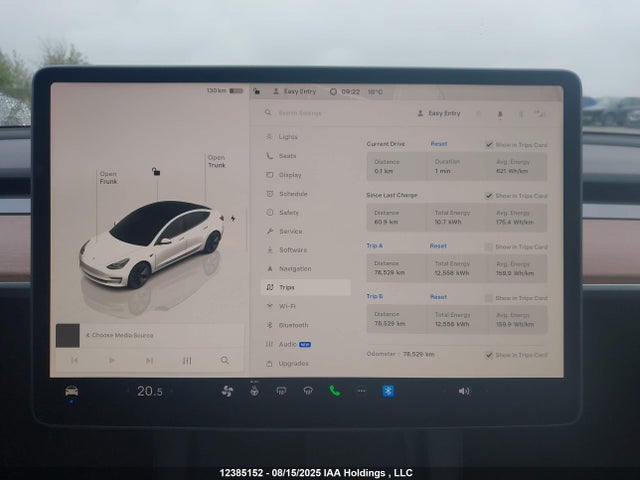Tap the unlock padlock above the car
640x480 pixels.
[x=156, y=171]
